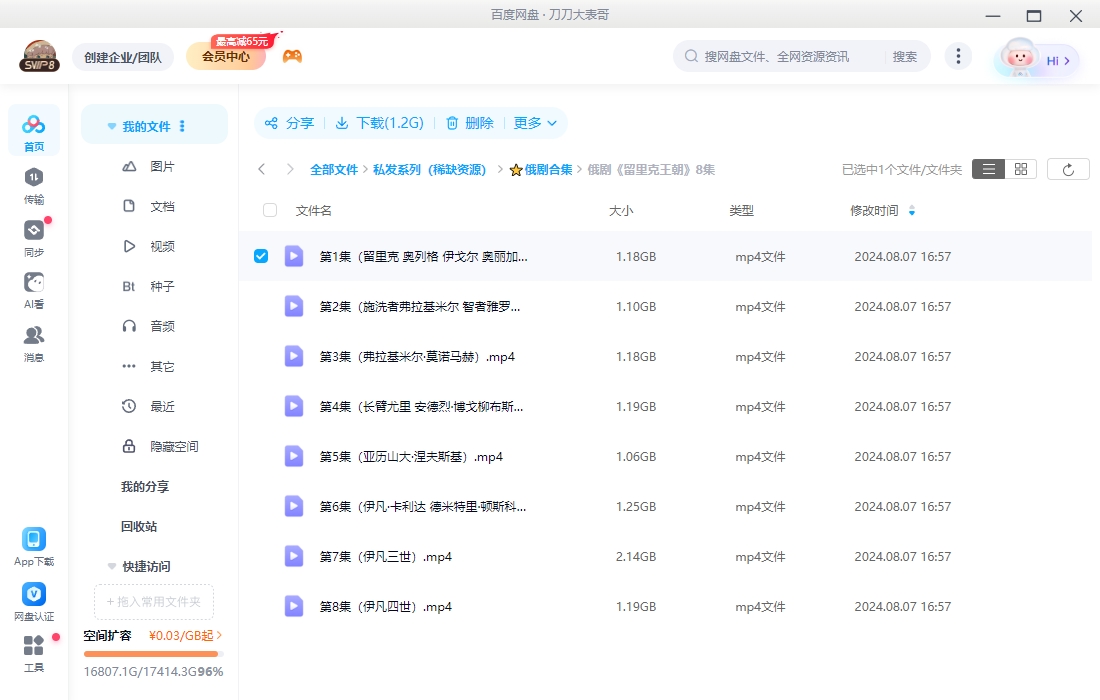This screenshot has width=1100, height=700.
Task: Collapse the 快捷访问 section
Action: pyautogui.click(x=111, y=566)
